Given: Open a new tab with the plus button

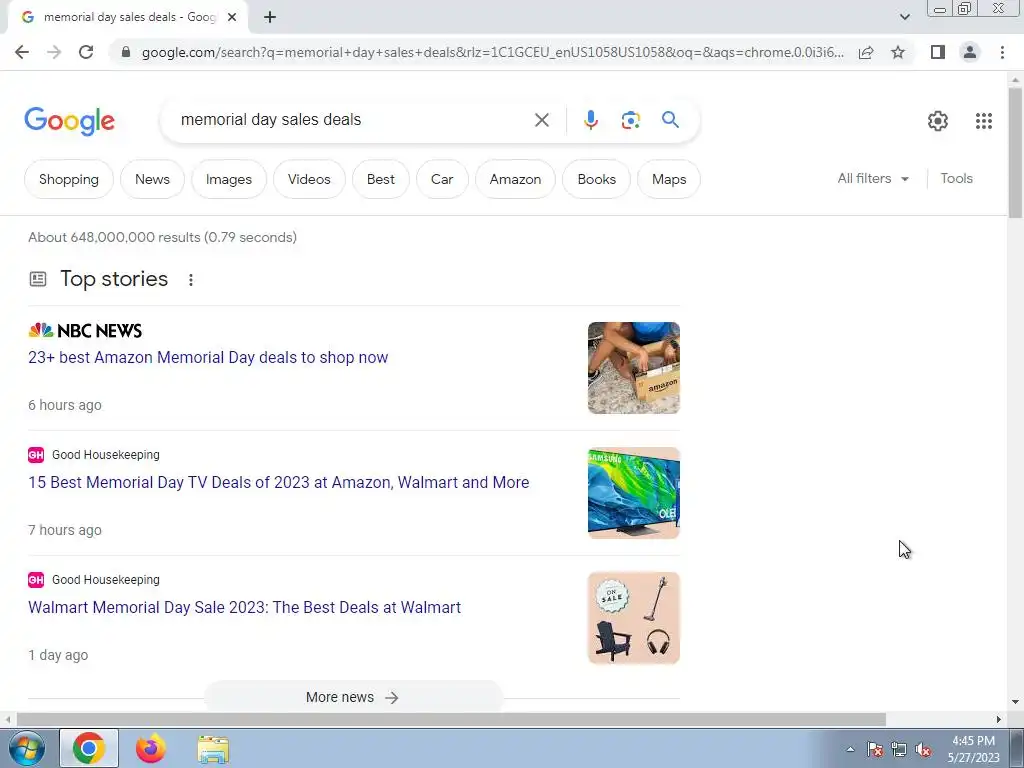Looking at the screenshot, I should 270,18.
